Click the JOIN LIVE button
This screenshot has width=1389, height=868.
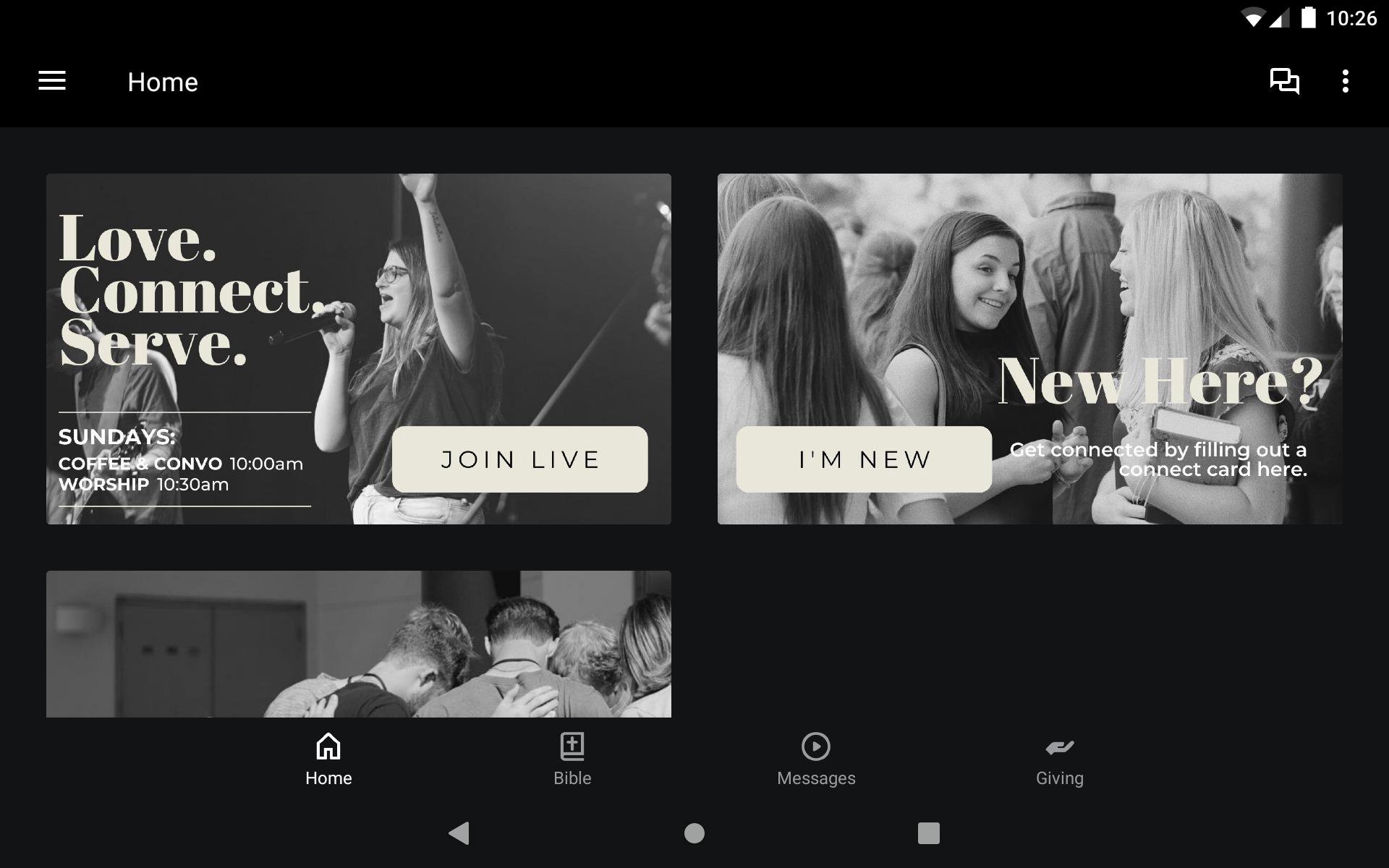[x=519, y=459]
